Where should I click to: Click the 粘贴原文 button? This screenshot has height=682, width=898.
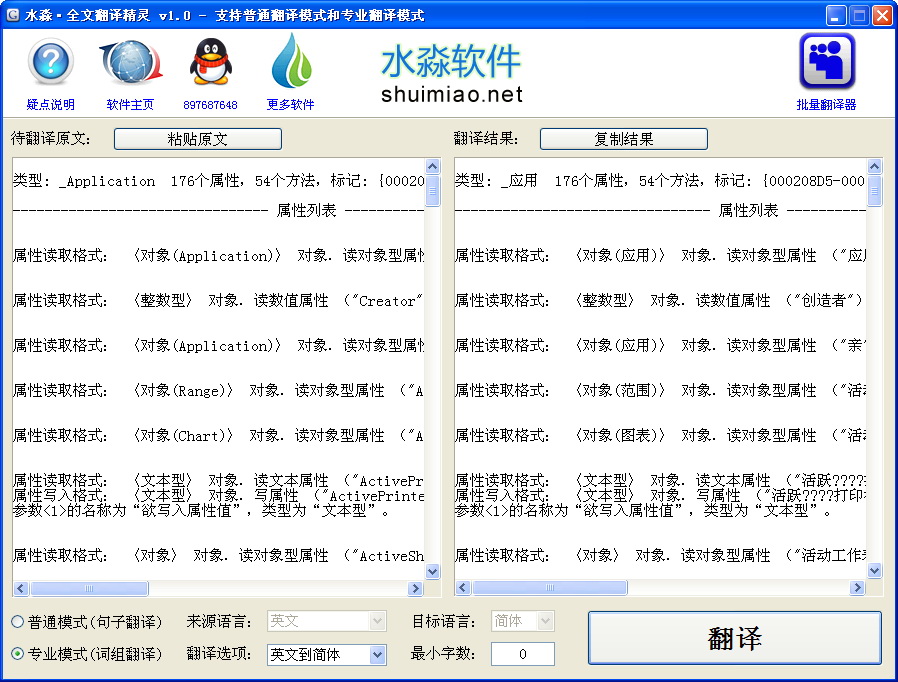tap(198, 139)
